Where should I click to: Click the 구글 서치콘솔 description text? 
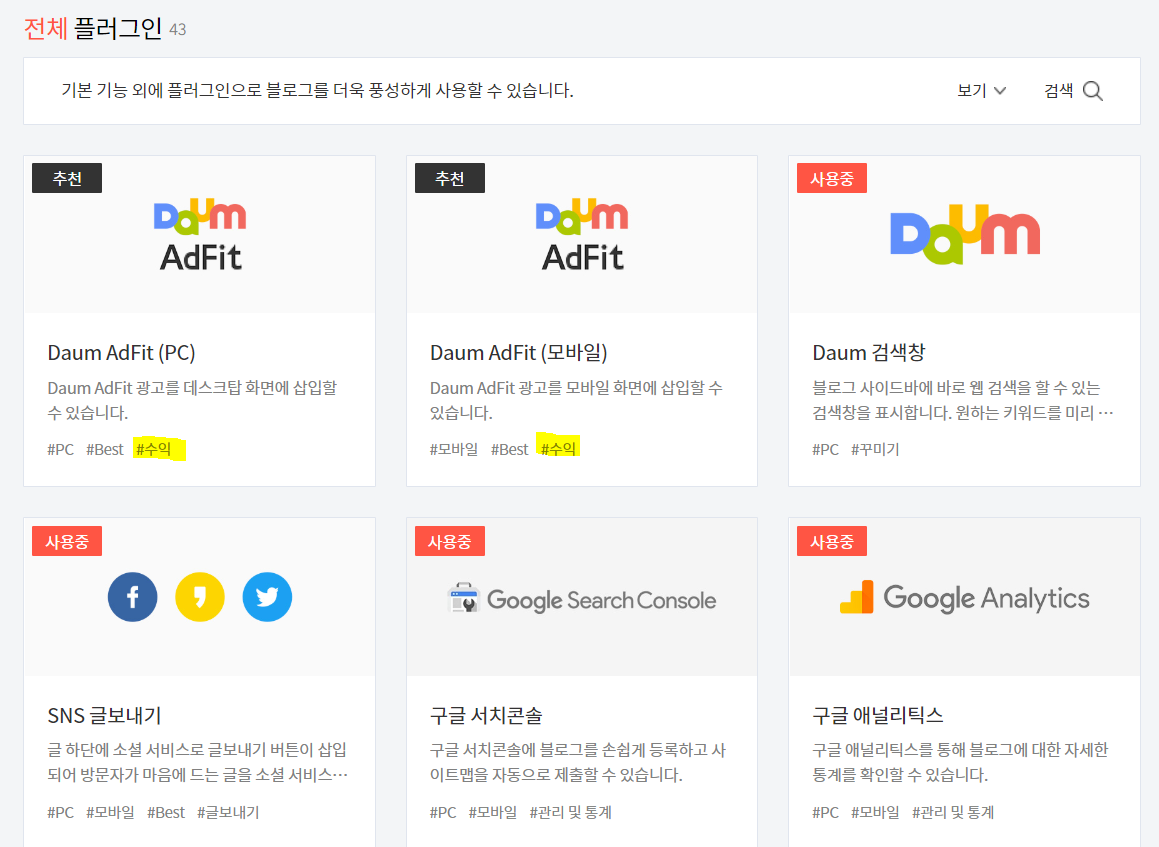[577, 762]
